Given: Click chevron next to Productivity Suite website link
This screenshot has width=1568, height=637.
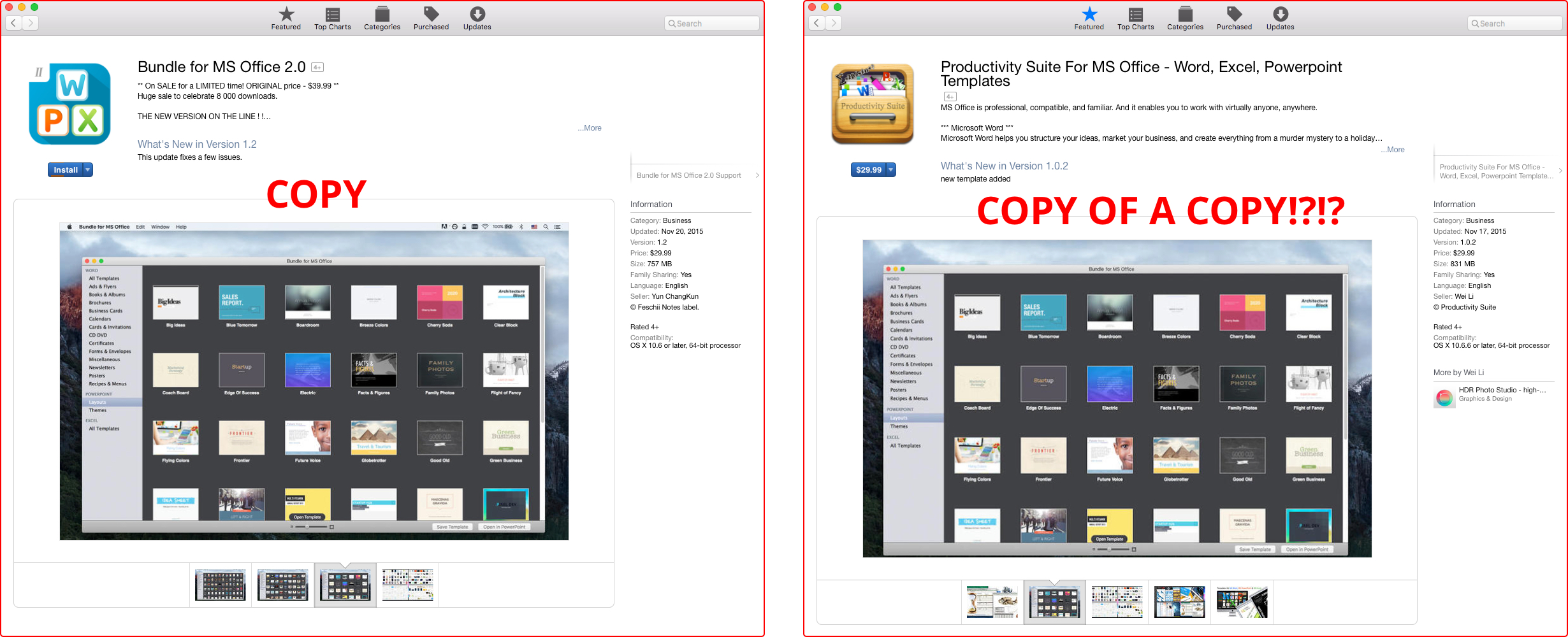Looking at the screenshot, I should (1560, 171).
